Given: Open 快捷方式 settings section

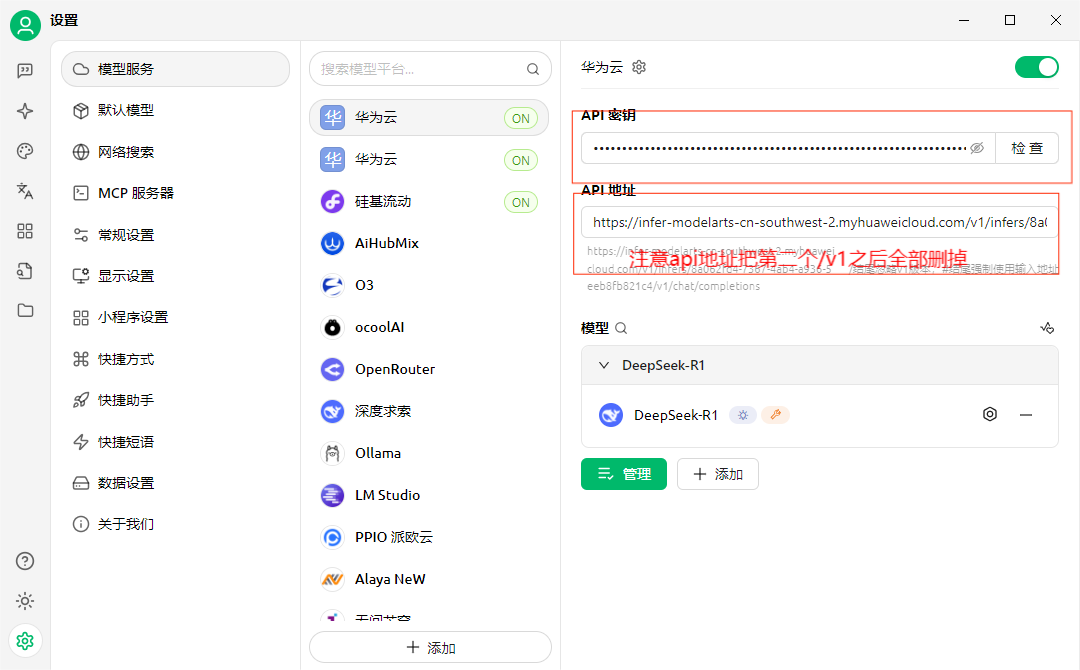Looking at the screenshot, I should click(176, 359).
